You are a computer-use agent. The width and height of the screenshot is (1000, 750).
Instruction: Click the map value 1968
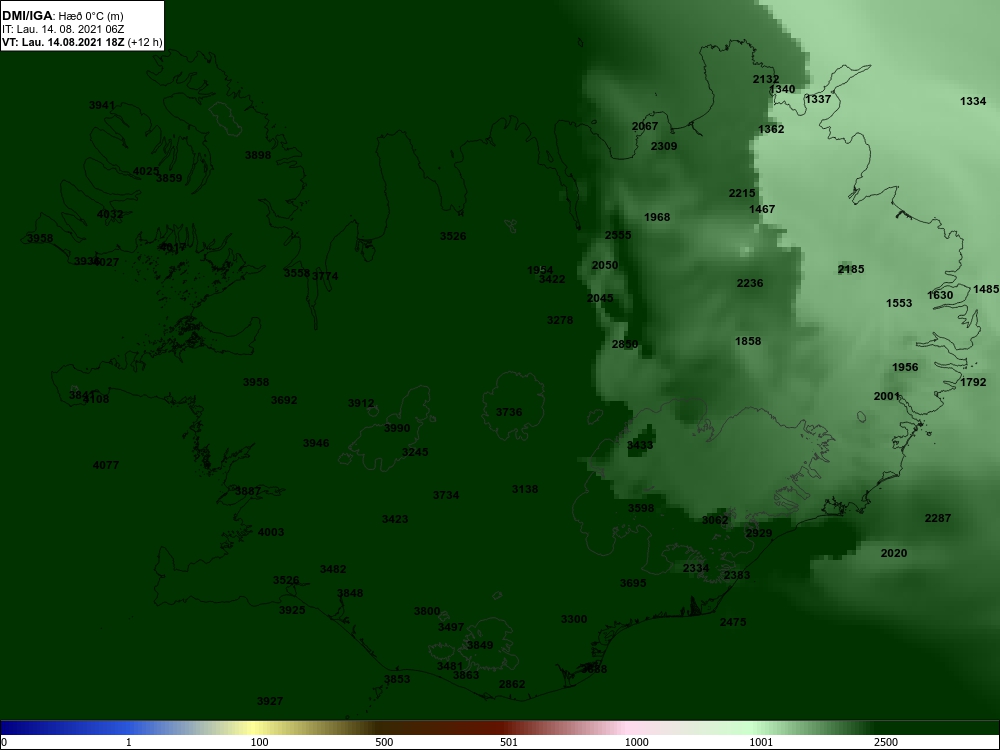tap(657, 217)
